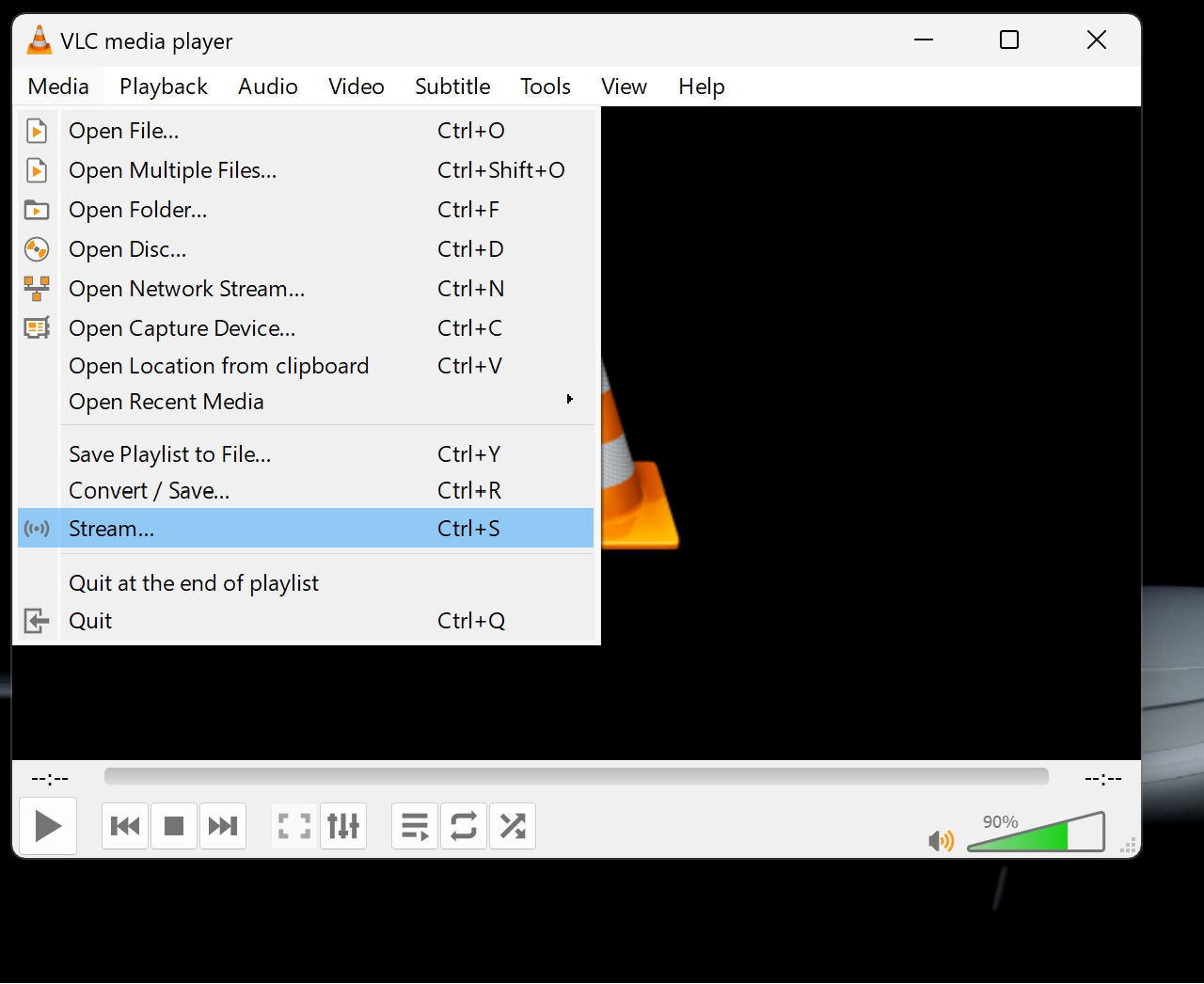This screenshot has height=984, width=1204.
Task: Open the Playback menu
Action: click(163, 87)
